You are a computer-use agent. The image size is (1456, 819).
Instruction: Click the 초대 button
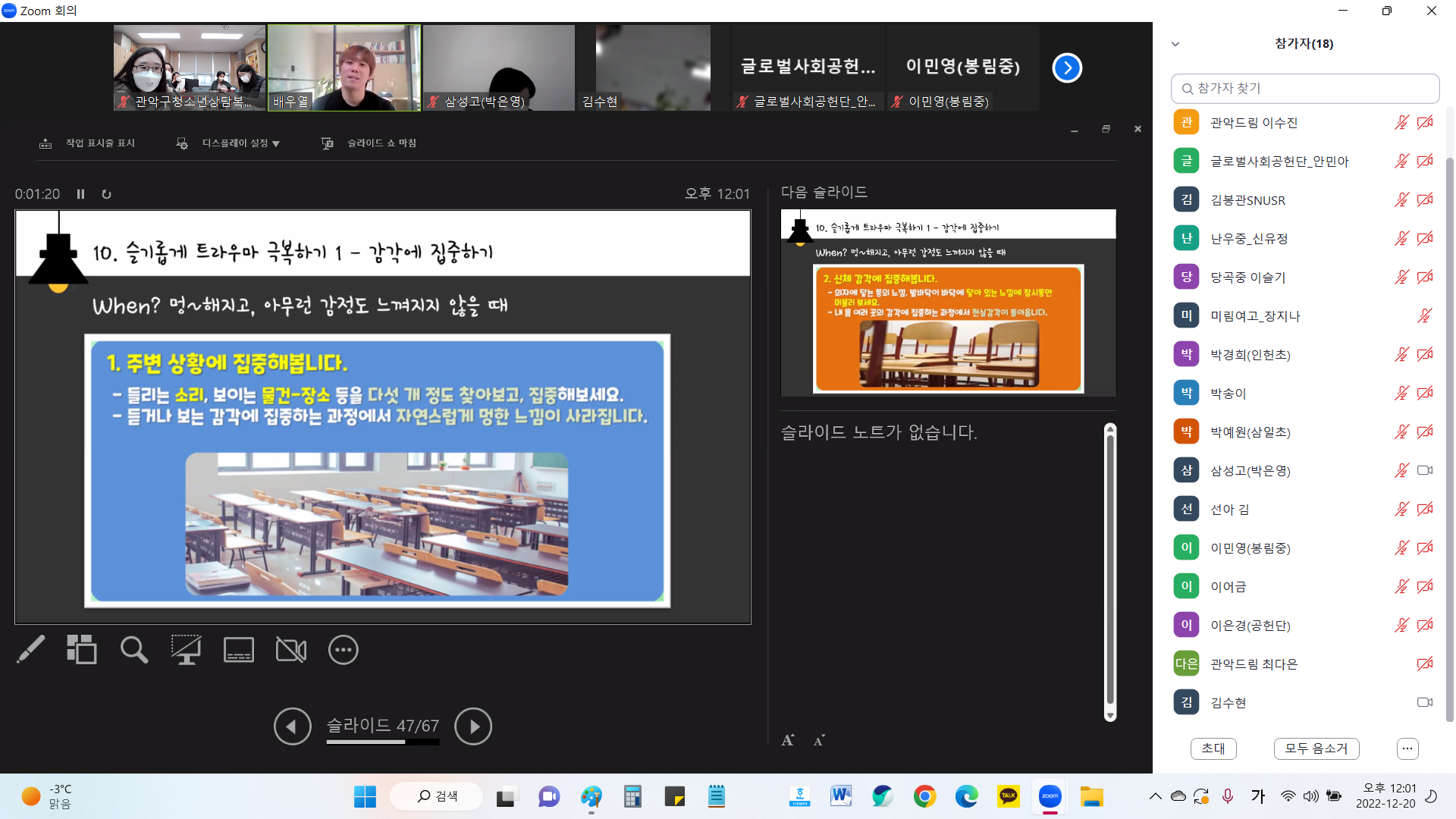coord(1213,748)
